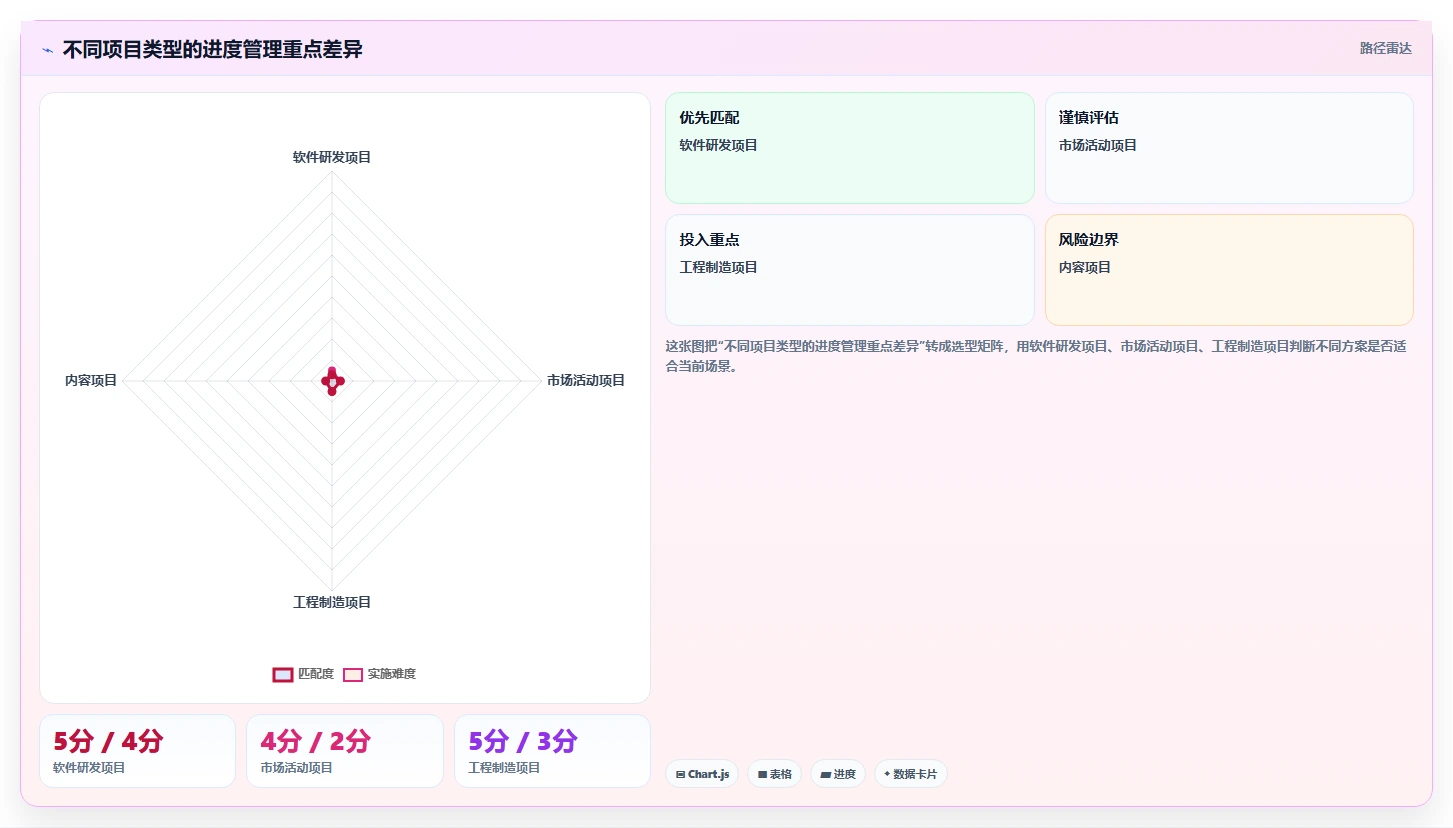The image size is (1453, 828).
Task: Click the lightning icon beside the title
Action: coord(47,50)
